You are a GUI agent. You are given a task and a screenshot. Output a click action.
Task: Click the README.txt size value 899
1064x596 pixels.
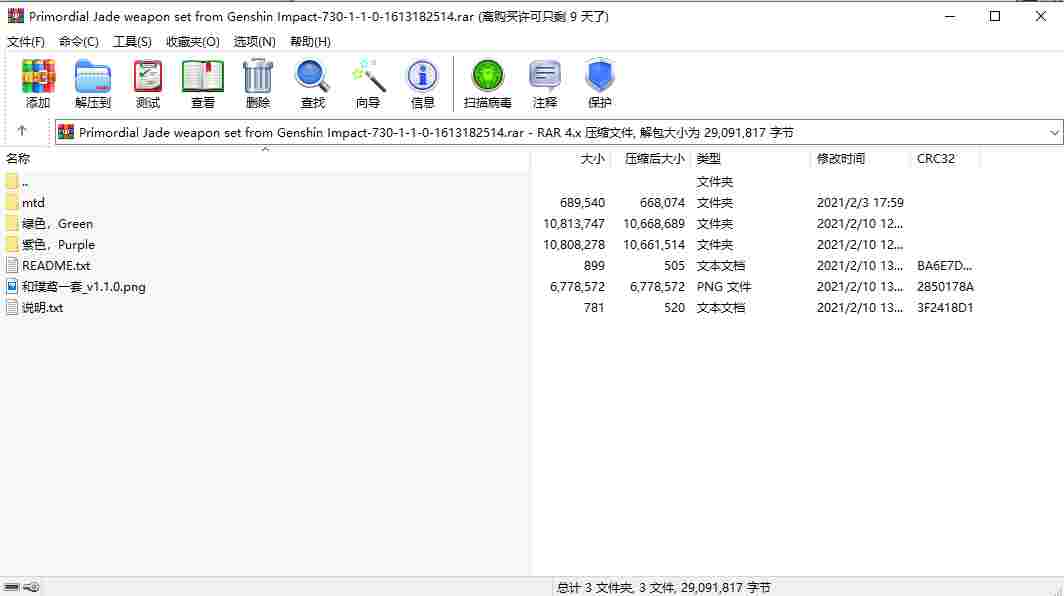[594, 265]
